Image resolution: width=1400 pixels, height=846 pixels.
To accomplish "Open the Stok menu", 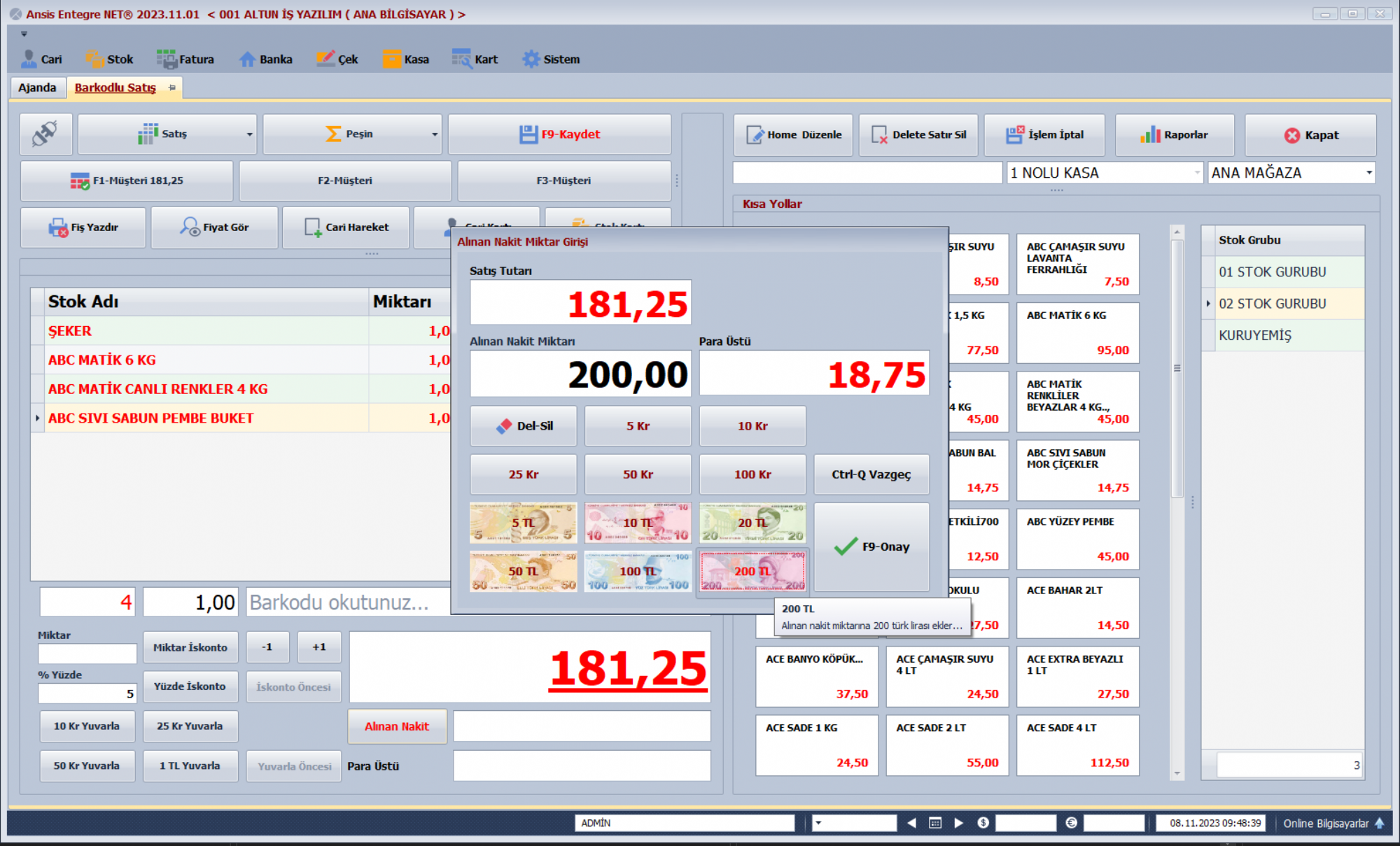I will click(109, 59).
